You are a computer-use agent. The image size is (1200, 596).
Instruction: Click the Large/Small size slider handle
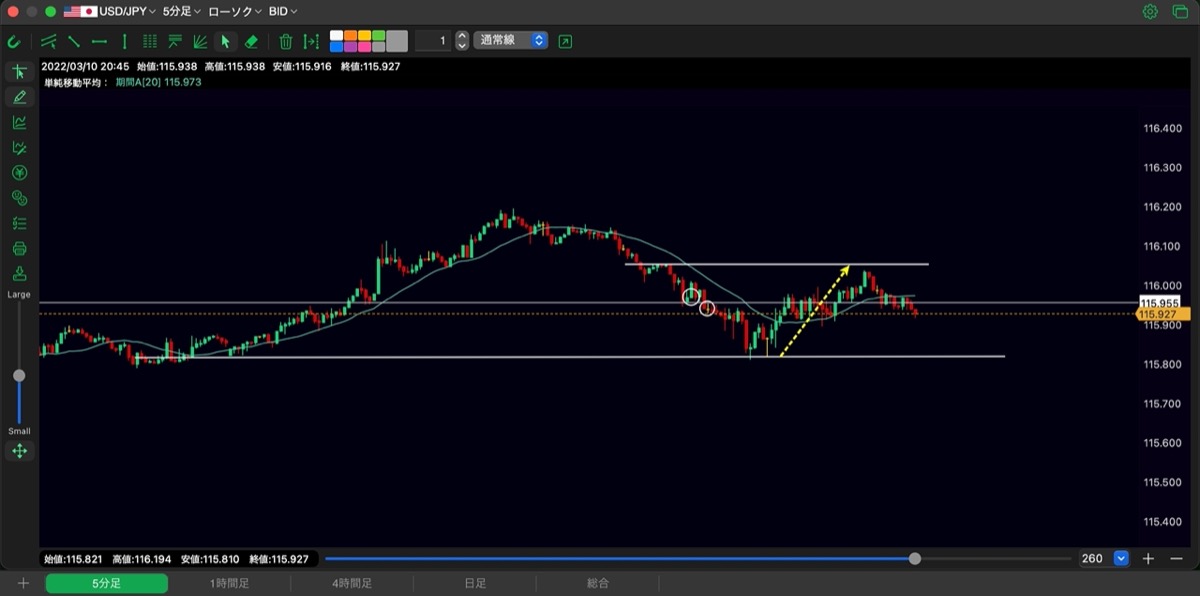[19, 375]
